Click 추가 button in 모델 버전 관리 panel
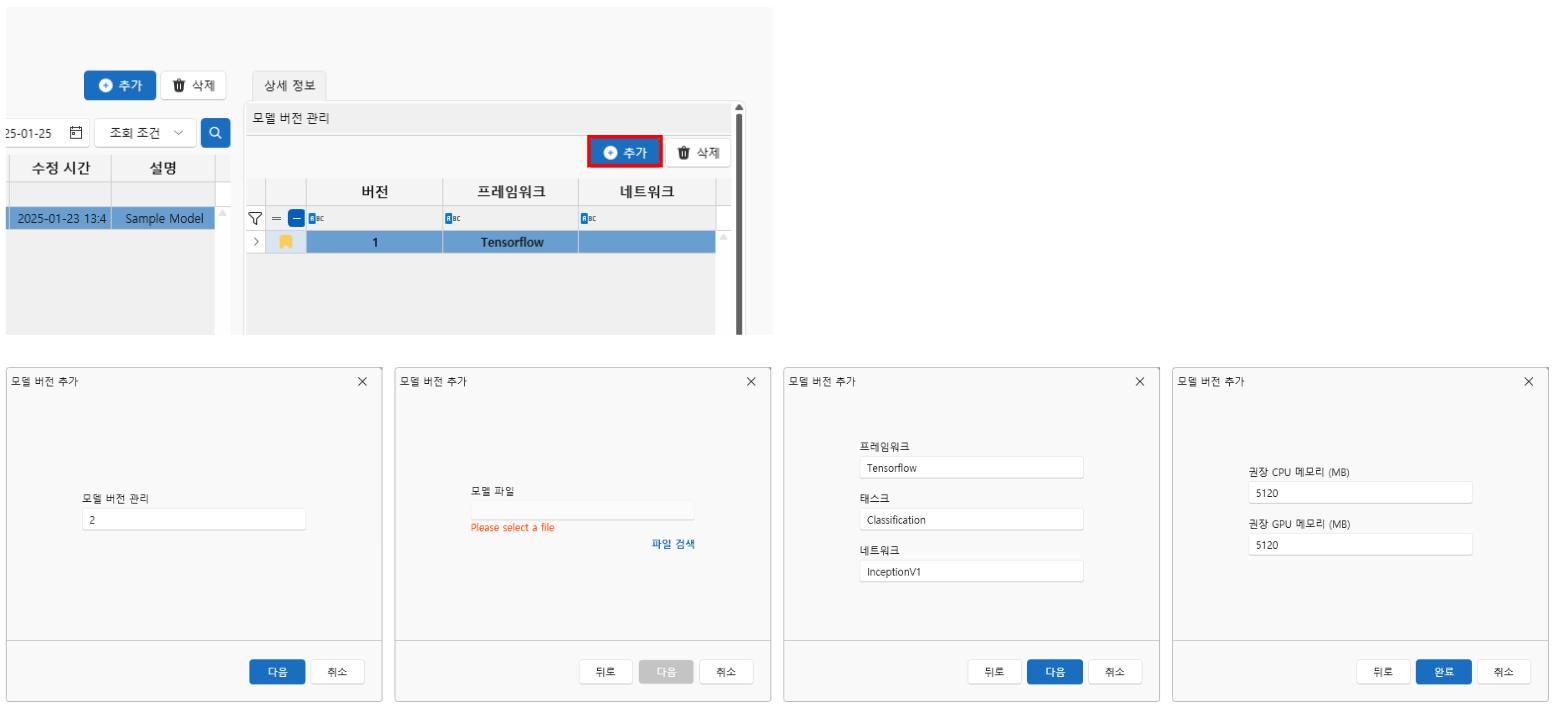Screen dimensions: 1563x714 tap(625, 152)
